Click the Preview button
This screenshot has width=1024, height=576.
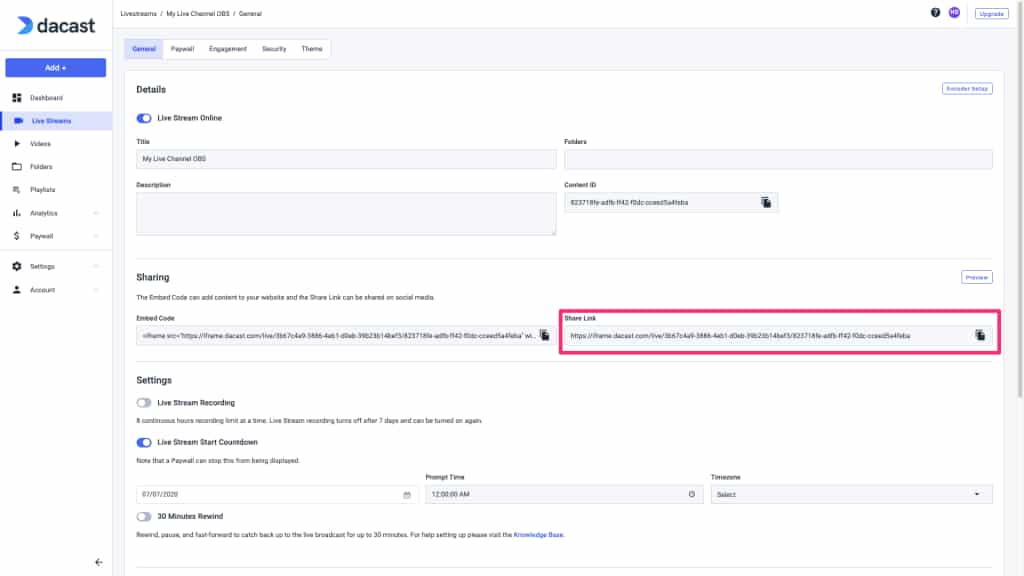point(977,278)
